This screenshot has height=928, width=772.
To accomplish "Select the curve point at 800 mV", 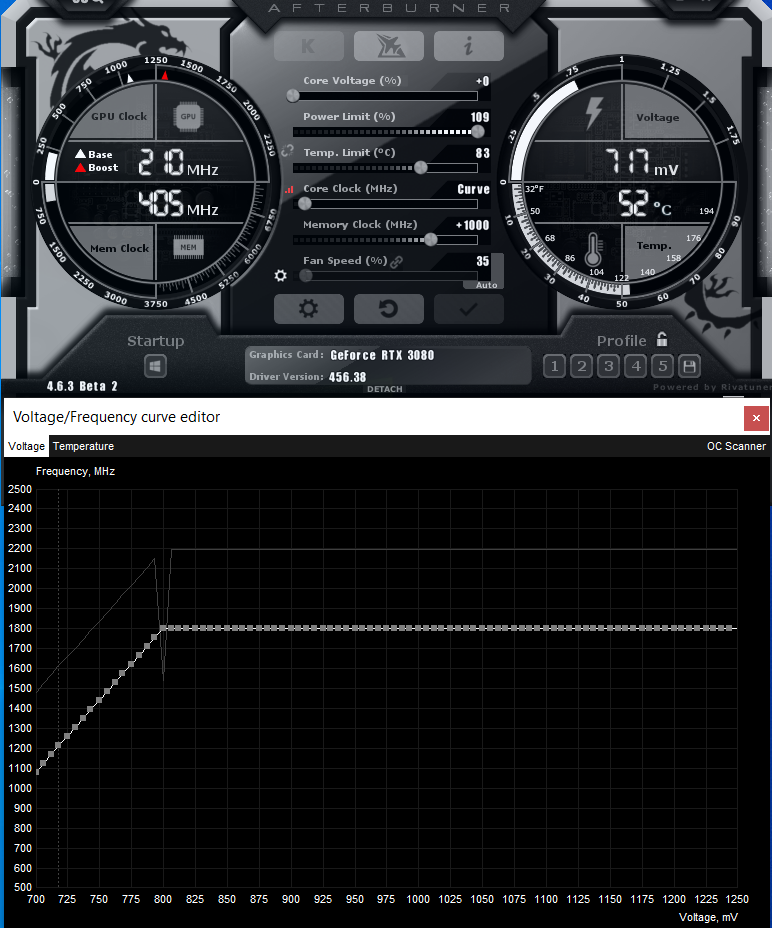I will 163,628.
